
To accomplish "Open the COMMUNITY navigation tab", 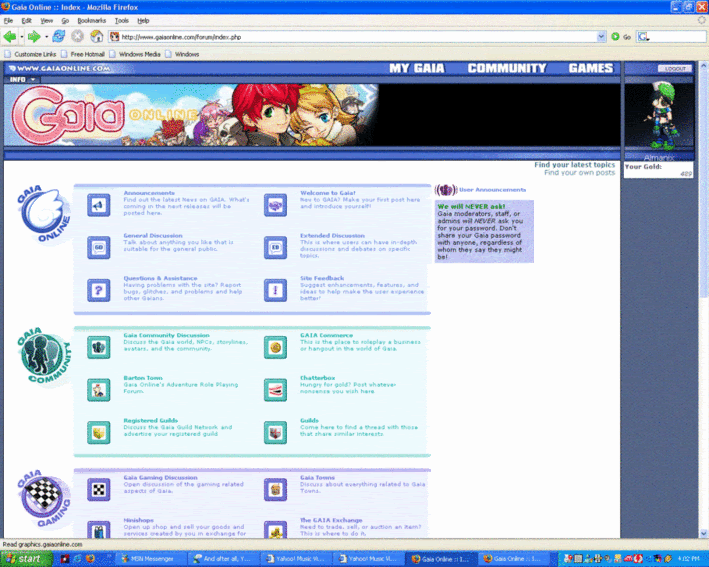I will click(507, 68).
